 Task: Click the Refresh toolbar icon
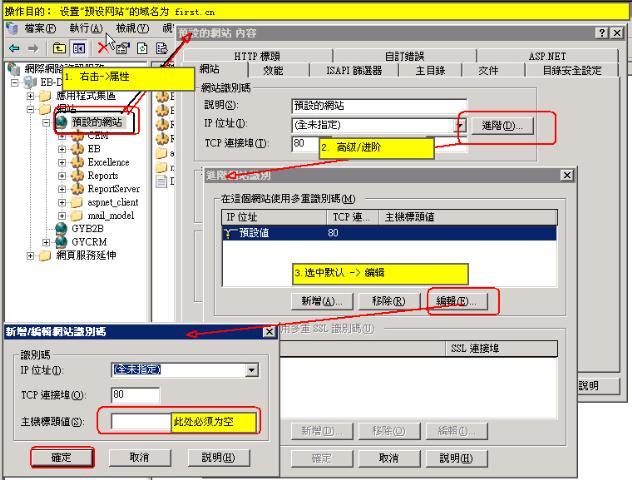(x=142, y=48)
